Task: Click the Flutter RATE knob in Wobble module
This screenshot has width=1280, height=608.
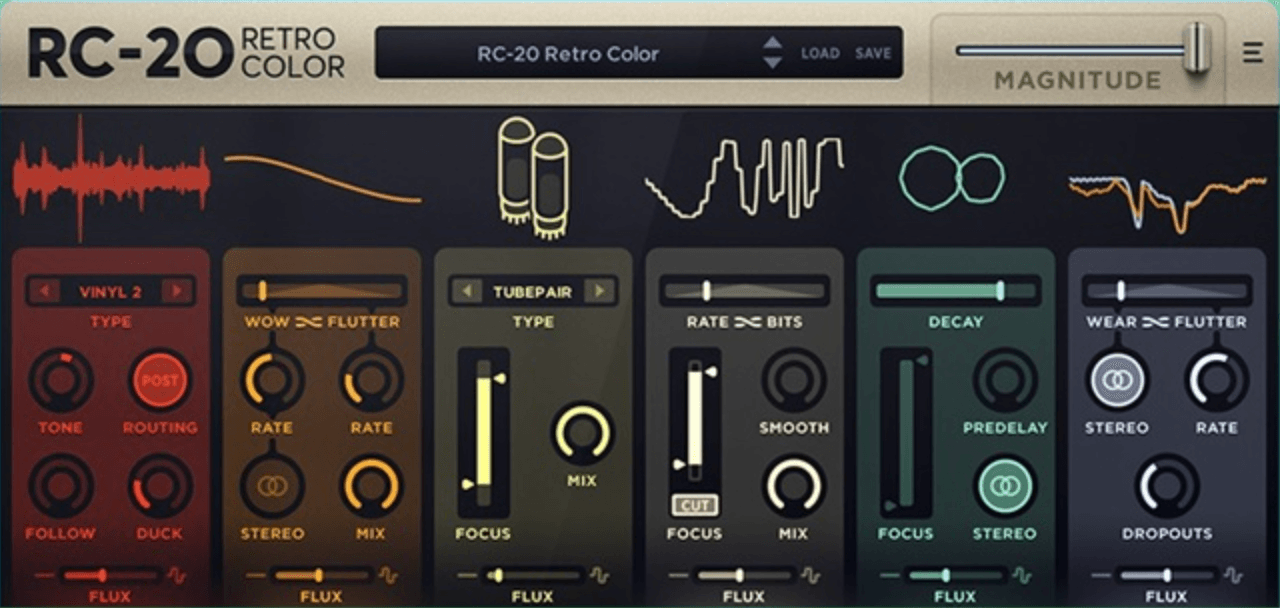Action: click(x=371, y=381)
